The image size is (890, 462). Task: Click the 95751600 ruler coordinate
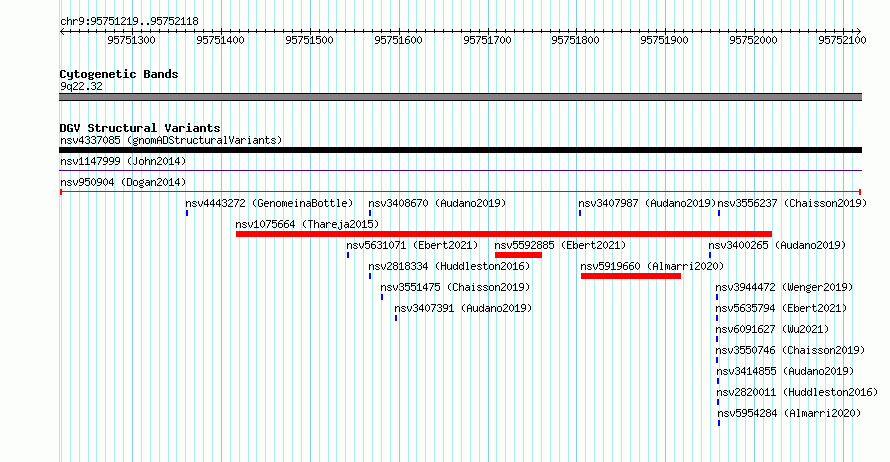pyautogui.click(x=398, y=40)
